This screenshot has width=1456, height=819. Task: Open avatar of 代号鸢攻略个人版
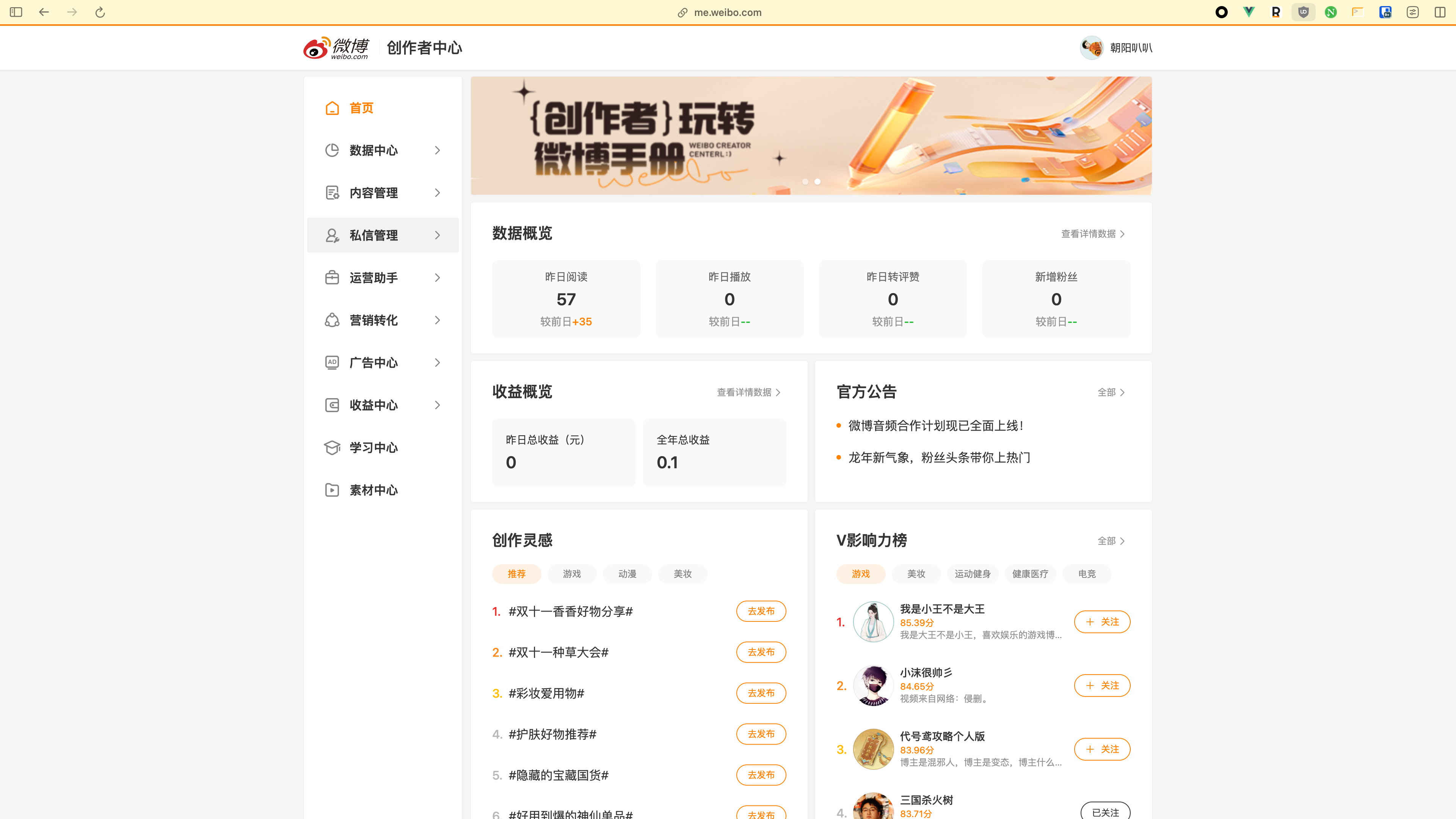[873, 750]
